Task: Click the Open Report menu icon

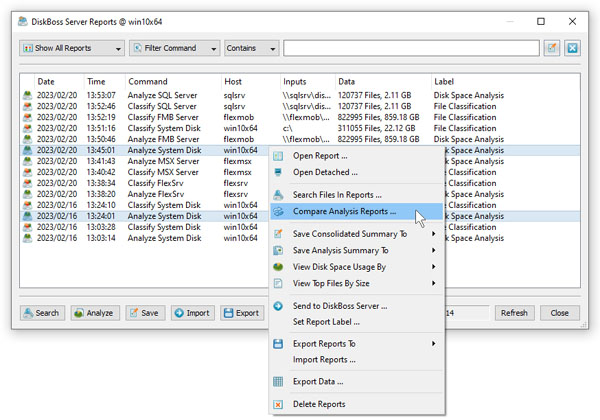Action: coord(278,156)
